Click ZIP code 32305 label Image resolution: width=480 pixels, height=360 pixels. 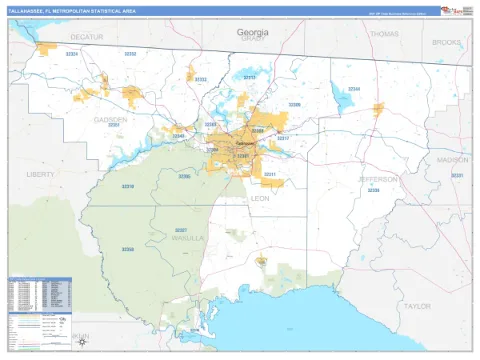184,176
